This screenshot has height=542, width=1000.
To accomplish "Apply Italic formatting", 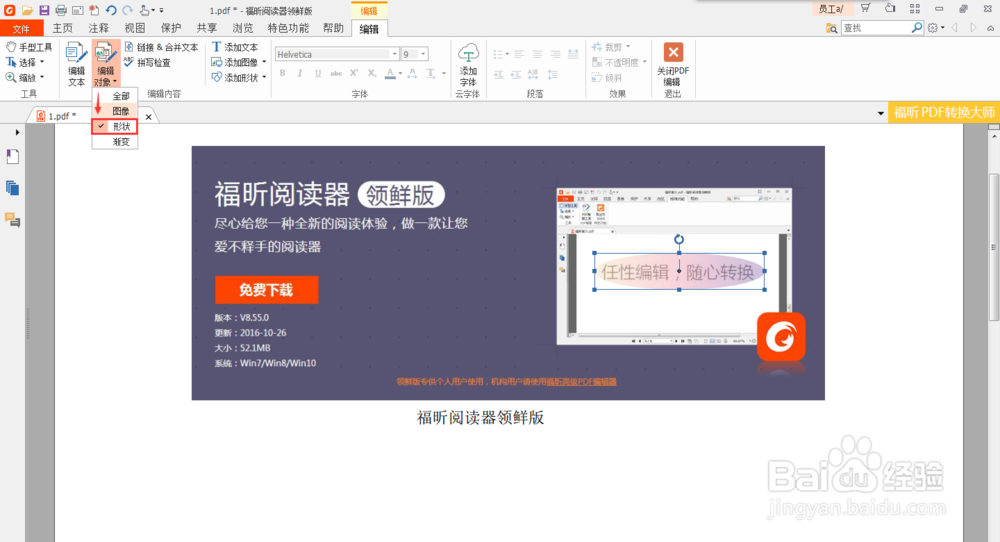I will click(x=300, y=73).
